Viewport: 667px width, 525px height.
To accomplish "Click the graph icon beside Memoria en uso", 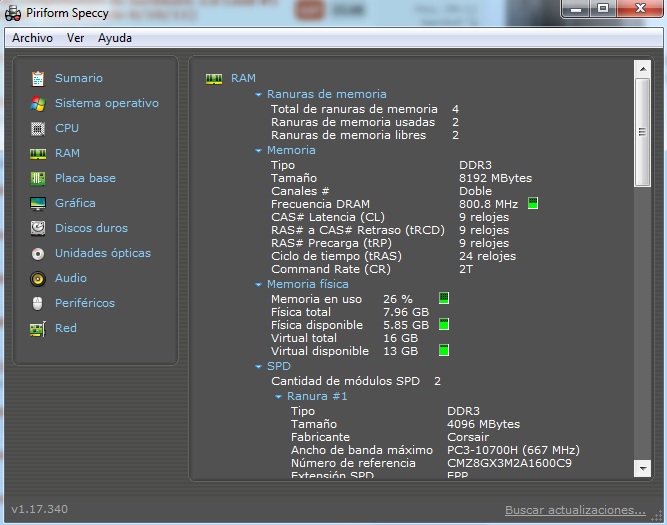I will click(x=444, y=298).
